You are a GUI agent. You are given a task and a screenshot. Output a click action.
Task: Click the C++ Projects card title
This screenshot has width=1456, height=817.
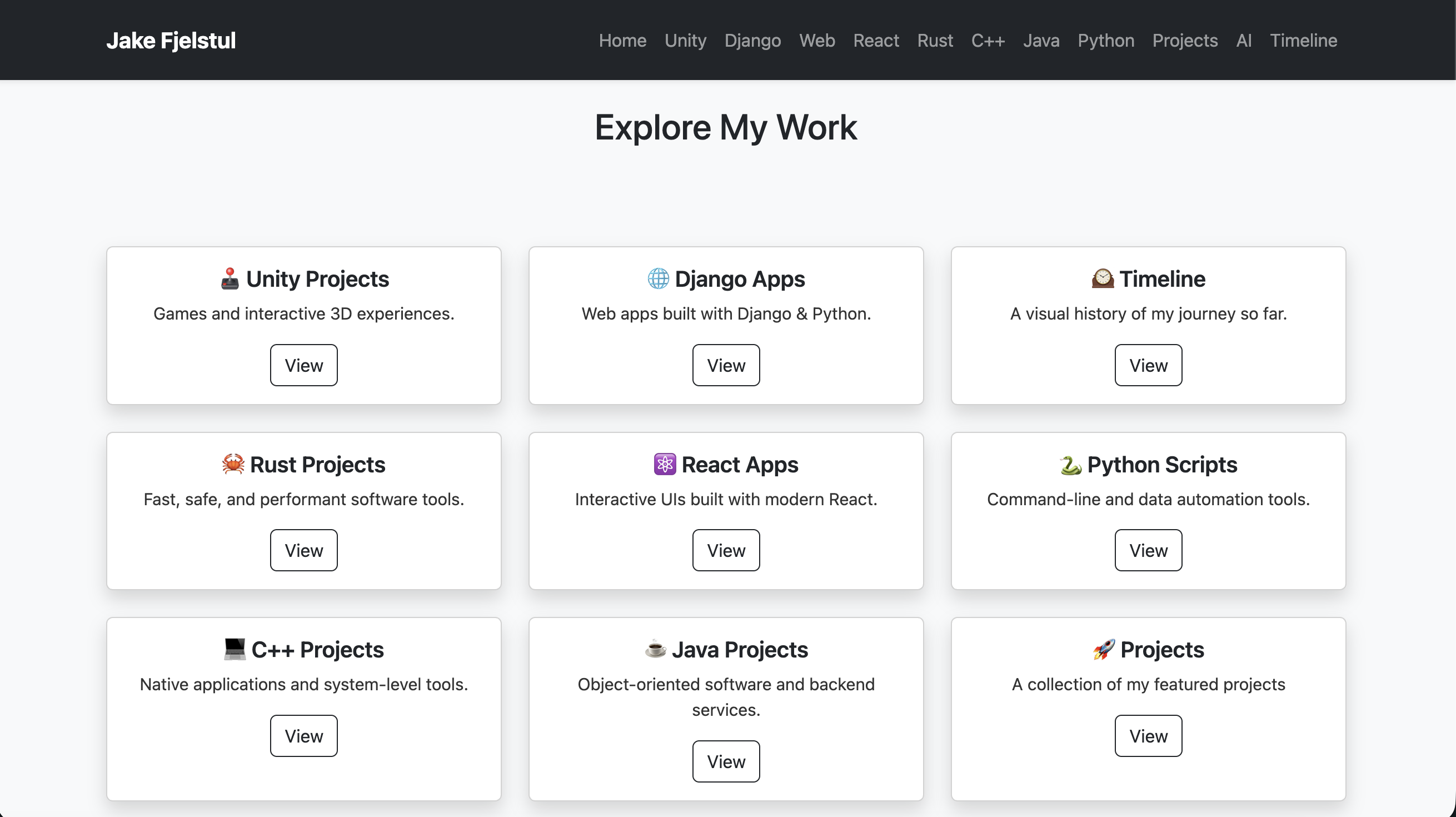318,649
